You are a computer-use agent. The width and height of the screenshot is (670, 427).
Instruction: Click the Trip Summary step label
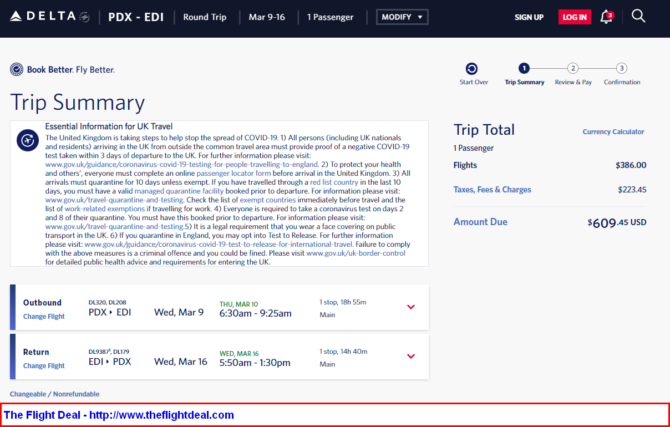point(525,82)
